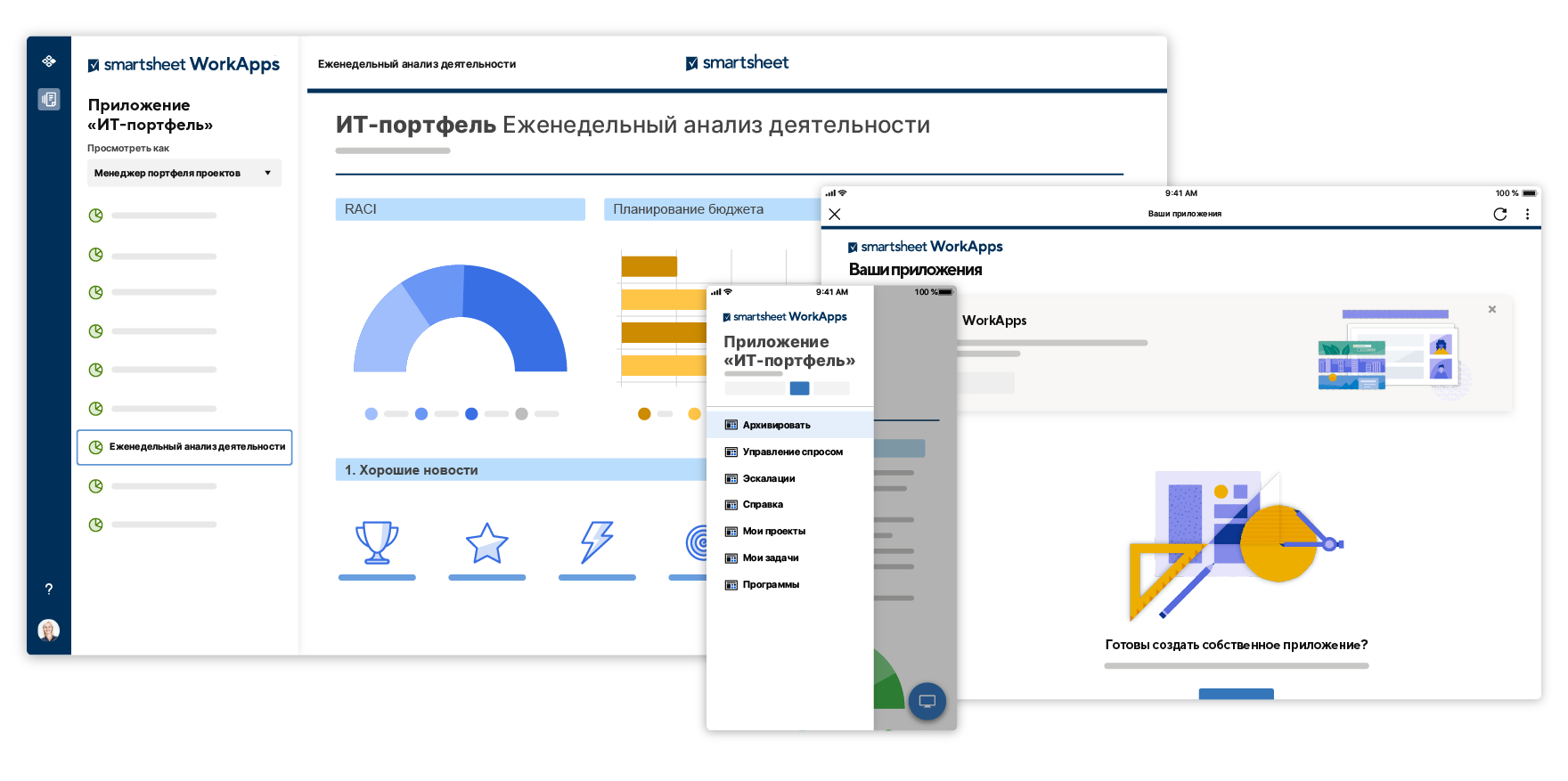This screenshot has height=781, width=1568.
Task: Click the RACI widget header
Action: (460, 209)
